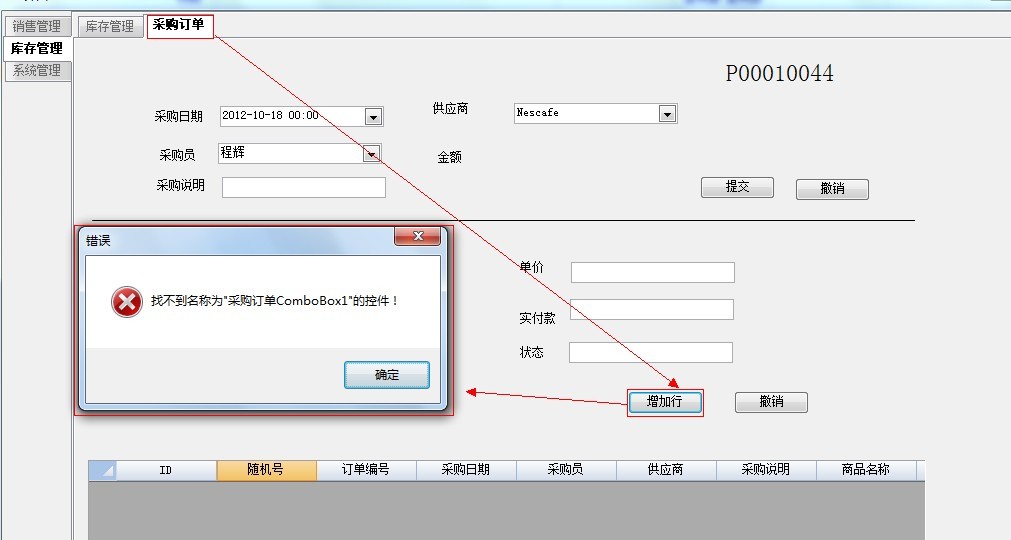The width and height of the screenshot is (1011, 540).
Task: Click the 供应商 grid column header
Action: (x=666, y=470)
